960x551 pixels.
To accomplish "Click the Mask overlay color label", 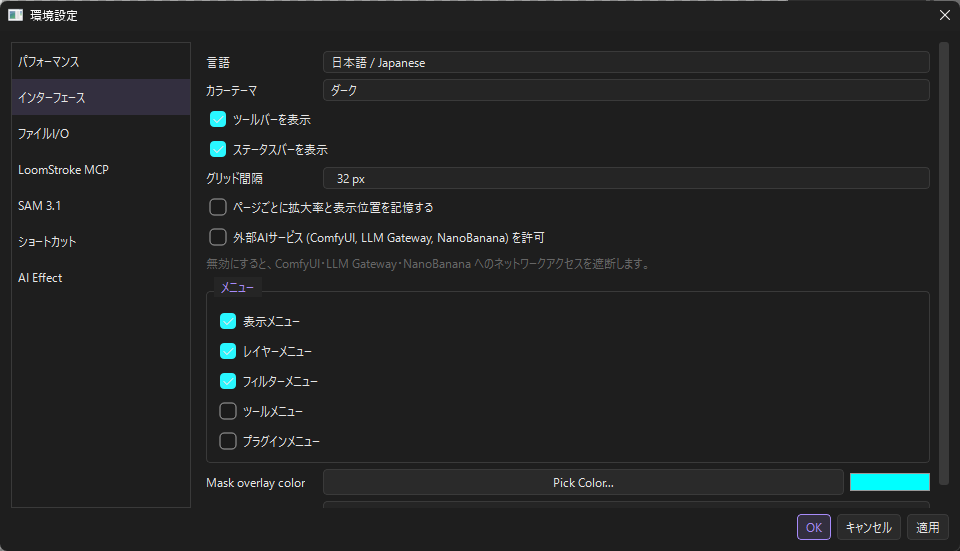I will pyautogui.click(x=255, y=483).
